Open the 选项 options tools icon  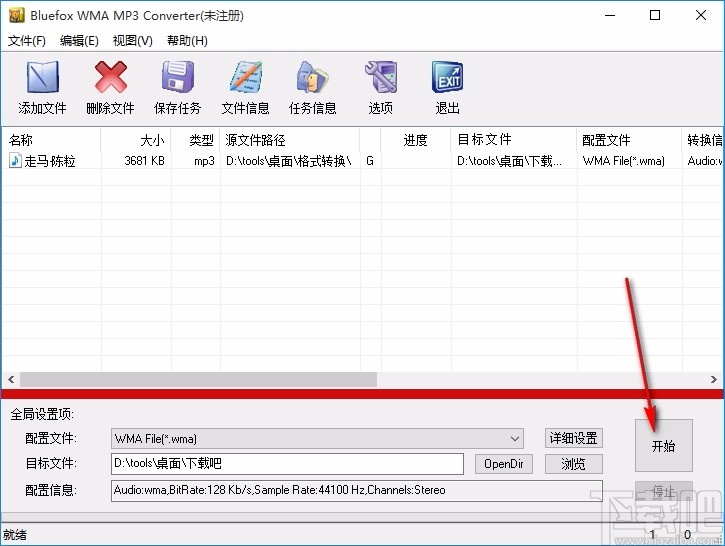tap(381, 77)
